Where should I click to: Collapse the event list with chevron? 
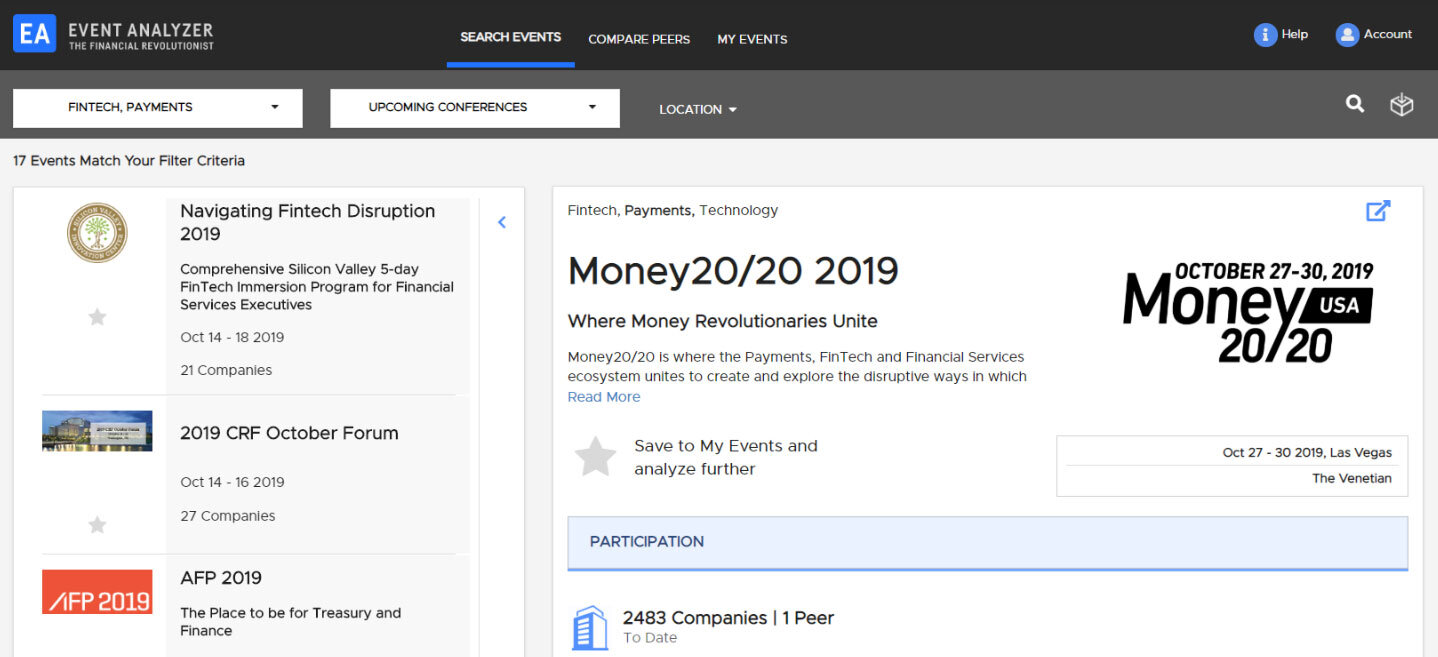tap(502, 223)
